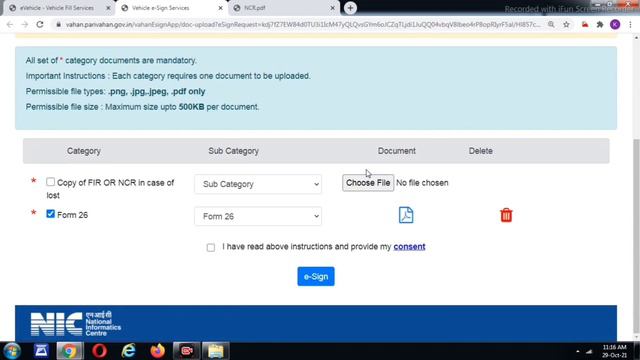Open the consent link

point(409,247)
